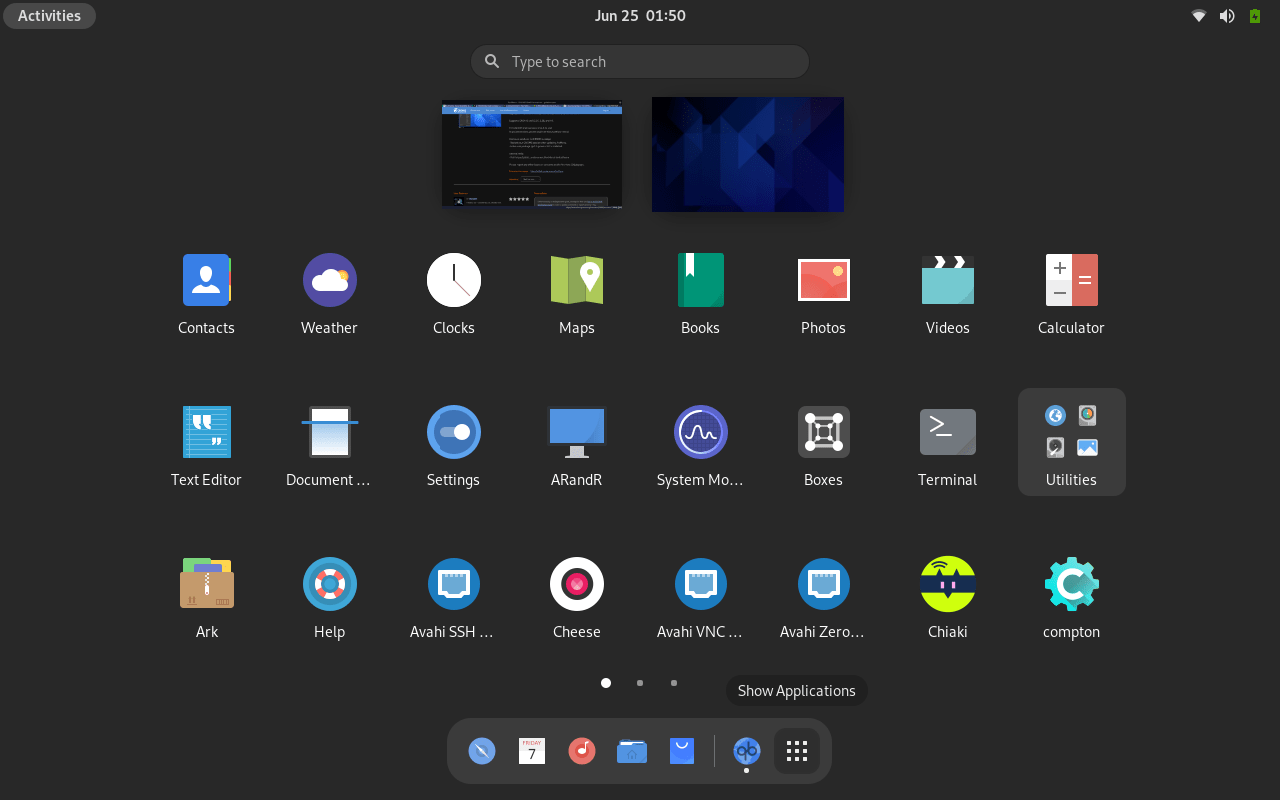Open the compton configuration app

coord(1071,583)
